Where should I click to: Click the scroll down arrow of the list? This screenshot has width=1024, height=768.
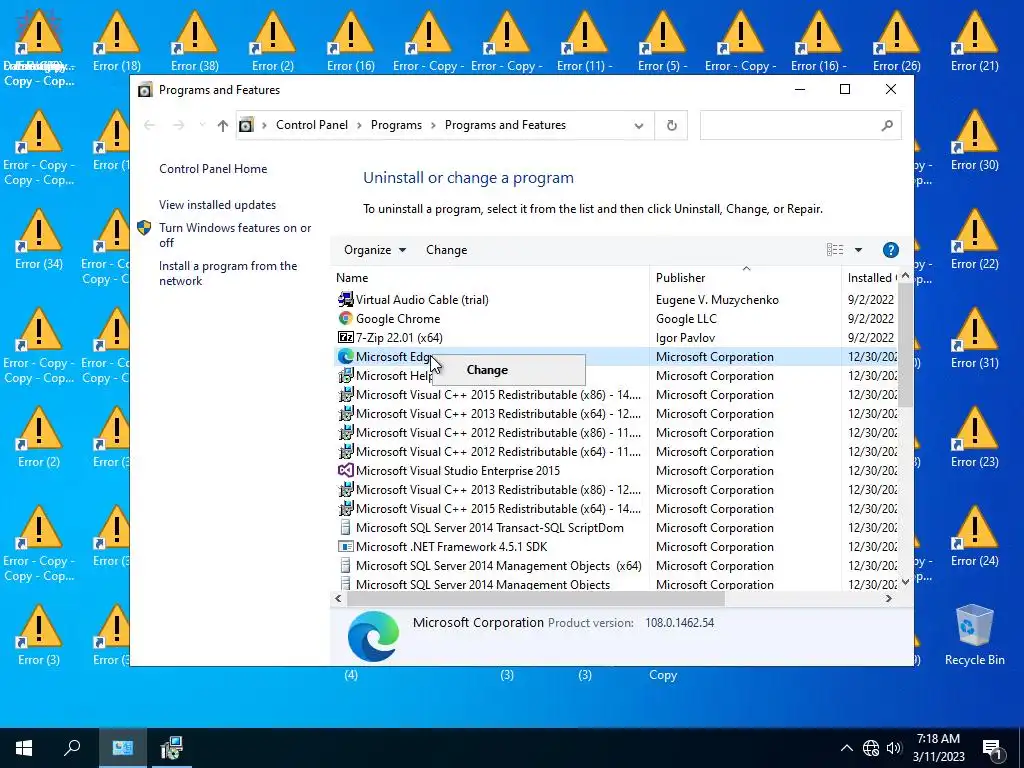pyautogui.click(x=905, y=582)
